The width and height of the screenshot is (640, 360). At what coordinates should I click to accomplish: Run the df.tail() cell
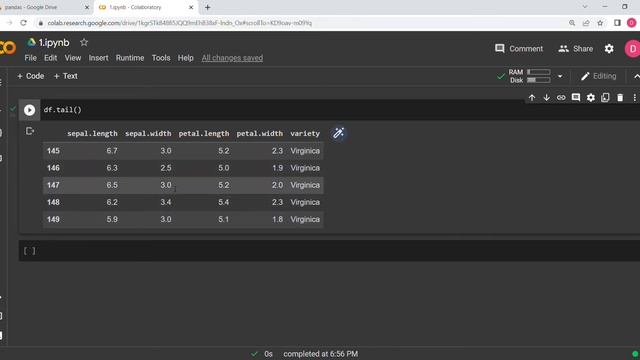29,110
